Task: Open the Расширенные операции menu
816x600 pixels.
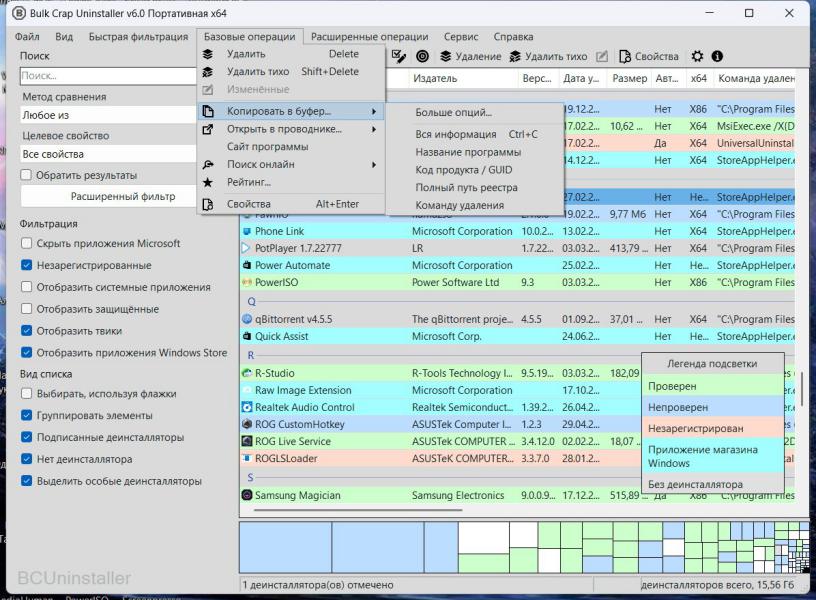Action: click(x=369, y=37)
